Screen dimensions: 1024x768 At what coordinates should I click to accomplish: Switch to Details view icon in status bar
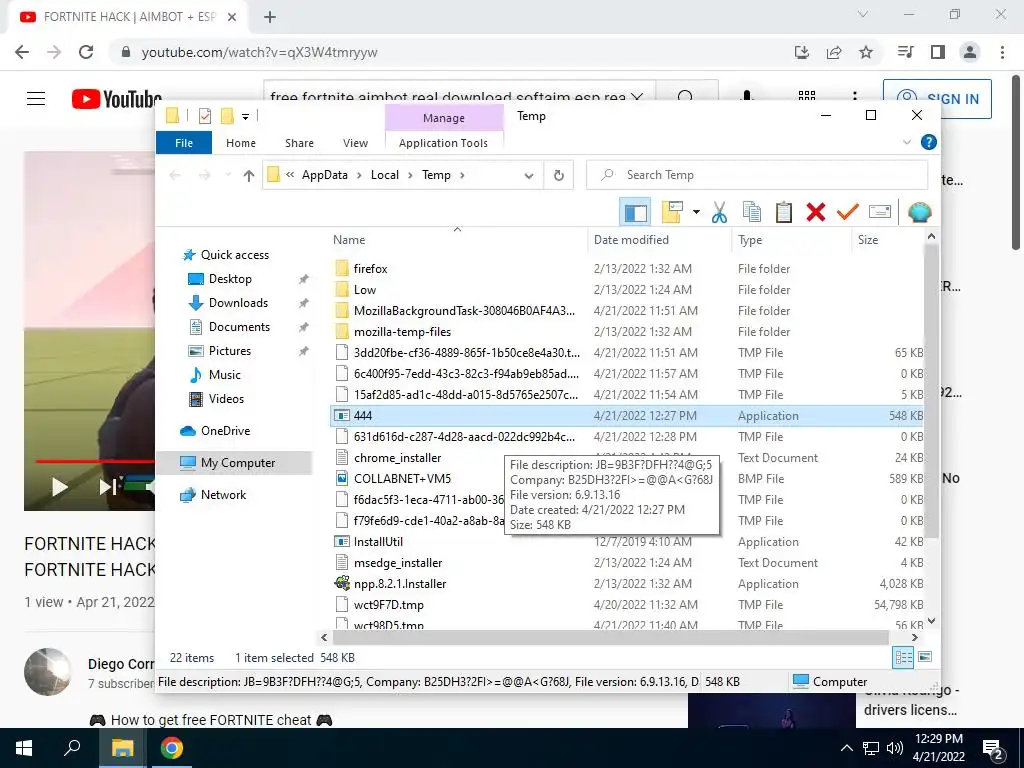pos(903,657)
